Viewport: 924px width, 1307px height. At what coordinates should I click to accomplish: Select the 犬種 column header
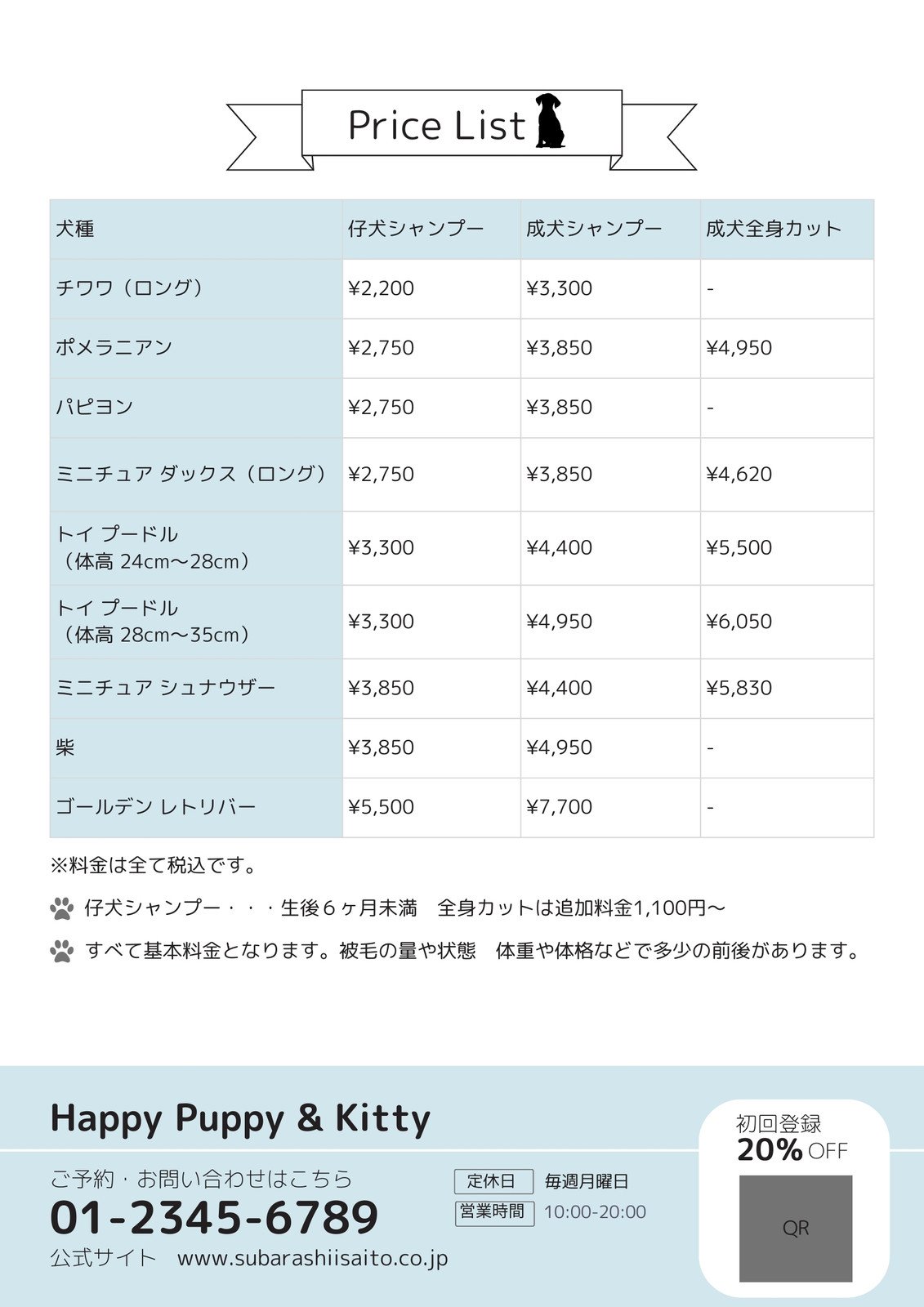(x=75, y=229)
